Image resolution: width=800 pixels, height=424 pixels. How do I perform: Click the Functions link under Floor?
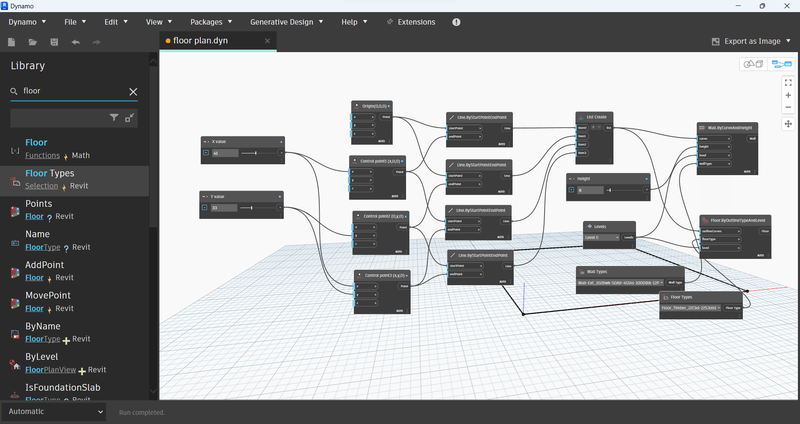42,155
